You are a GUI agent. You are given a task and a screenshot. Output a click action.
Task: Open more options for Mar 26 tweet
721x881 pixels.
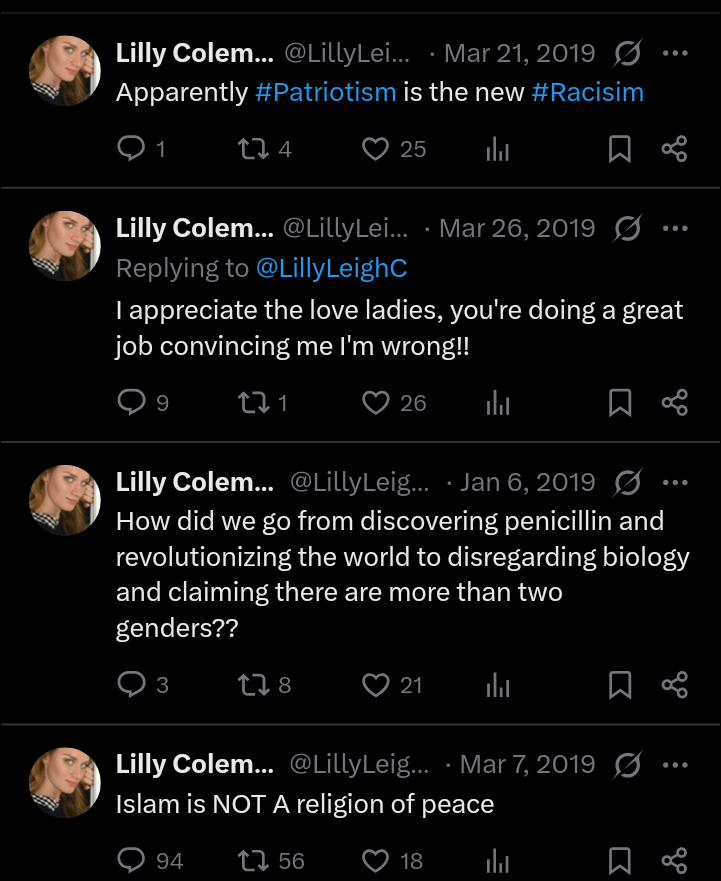point(676,228)
